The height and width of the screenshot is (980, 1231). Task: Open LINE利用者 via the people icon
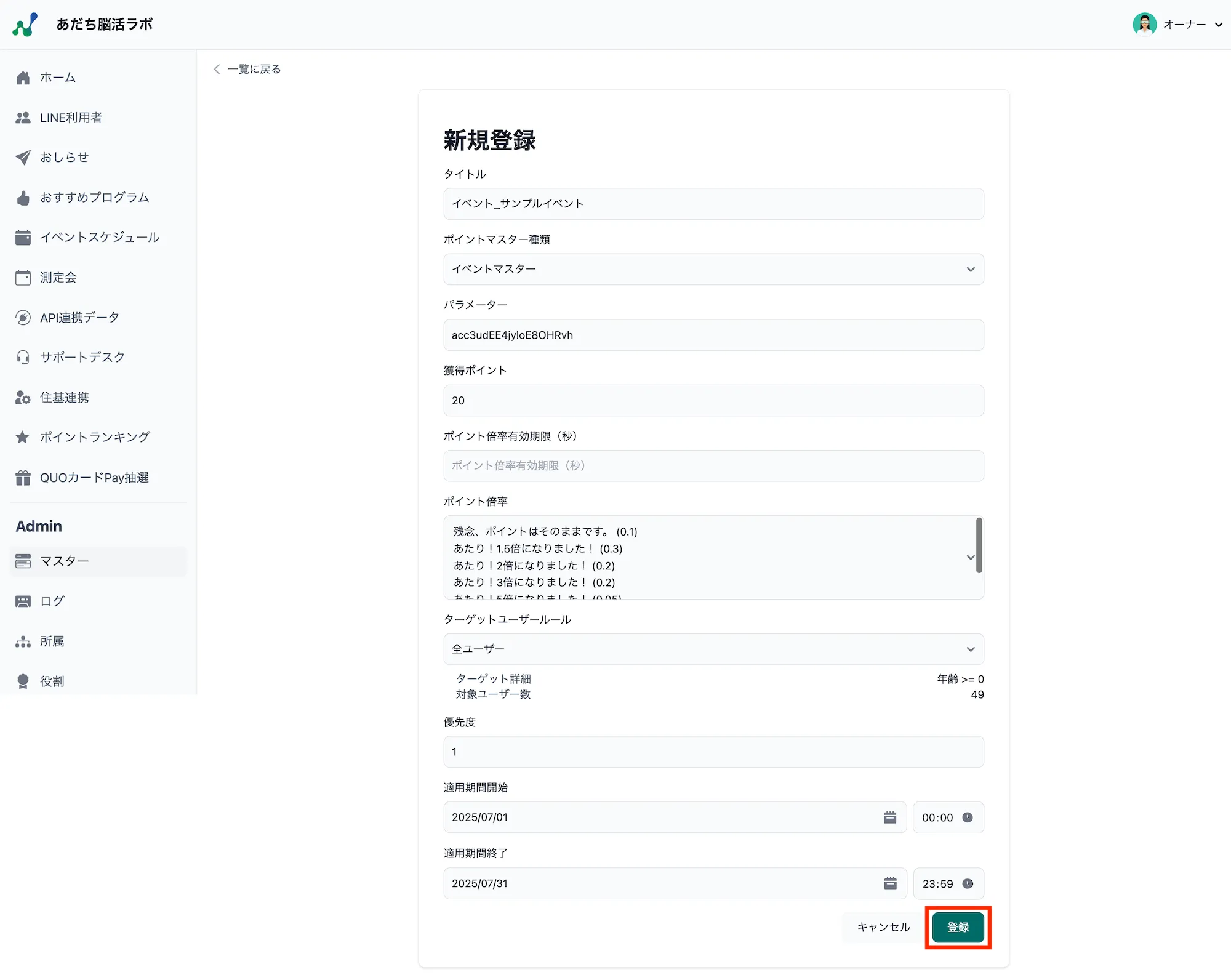click(x=23, y=118)
